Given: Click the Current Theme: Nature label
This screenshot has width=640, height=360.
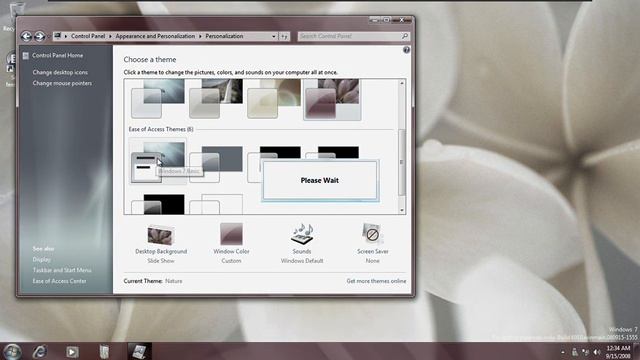Looking at the screenshot, I should click(x=153, y=281).
